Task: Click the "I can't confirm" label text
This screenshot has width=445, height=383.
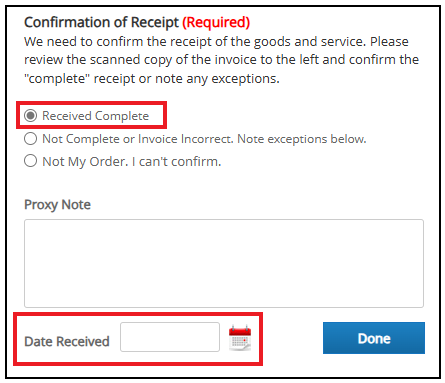Action: coord(176,162)
